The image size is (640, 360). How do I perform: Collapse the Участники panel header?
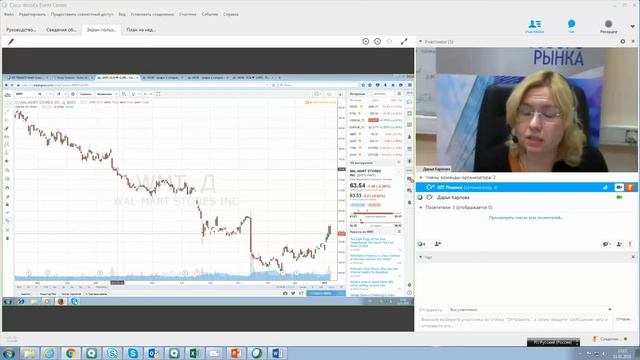pos(420,42)
